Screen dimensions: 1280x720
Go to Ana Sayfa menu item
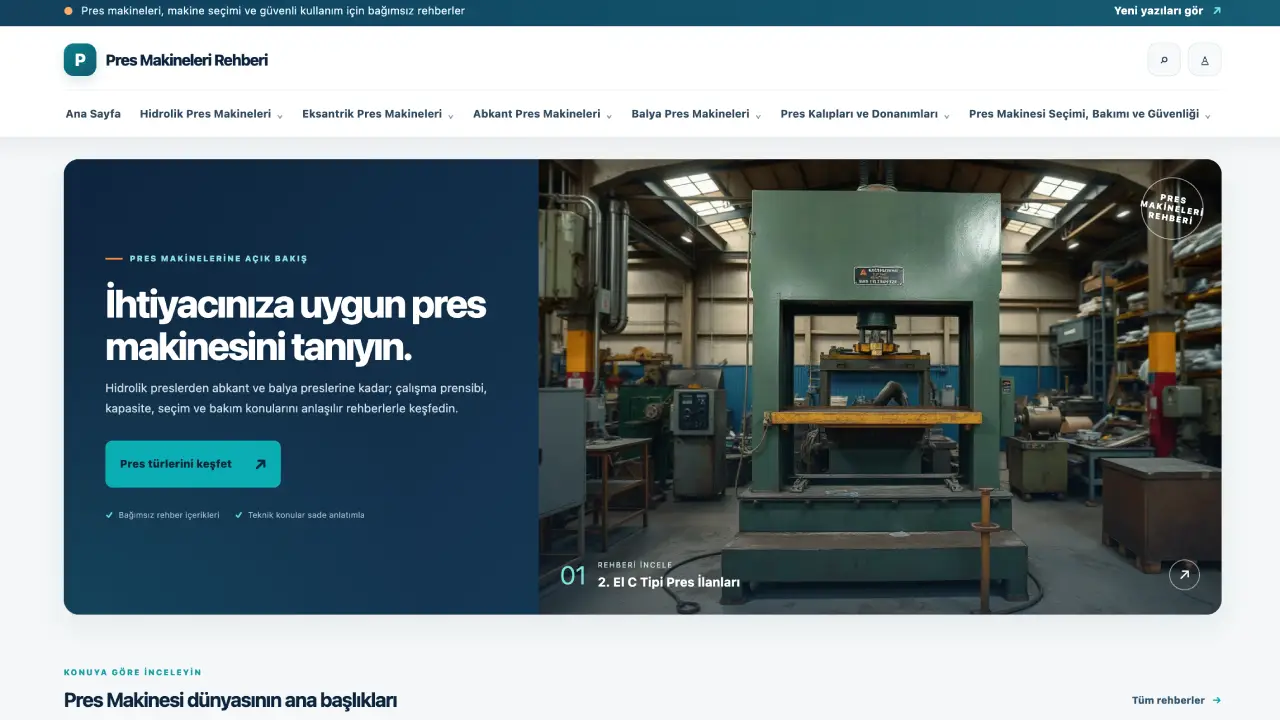click(x=93, y=114)
